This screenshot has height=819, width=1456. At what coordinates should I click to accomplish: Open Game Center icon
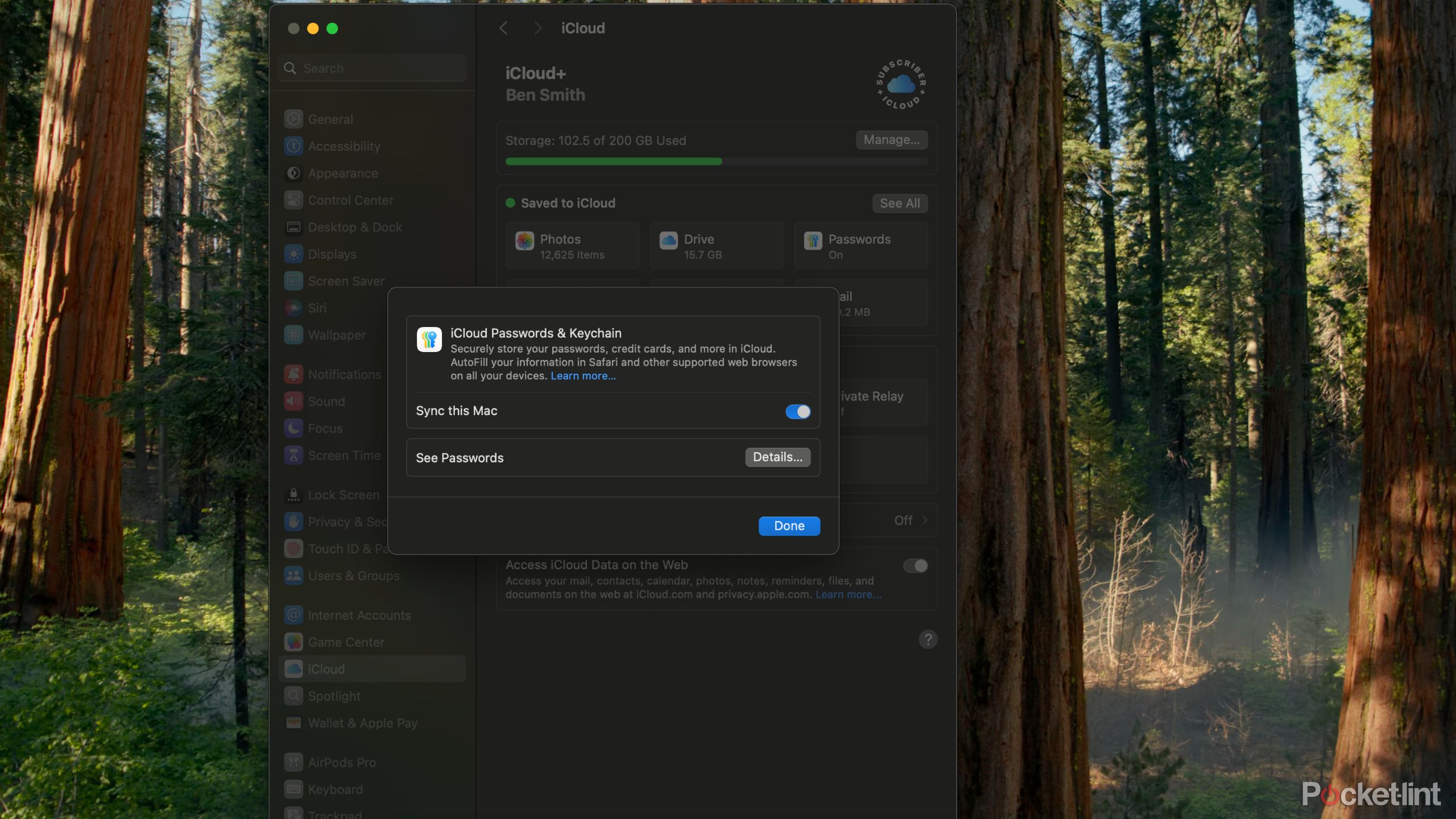[293, 642]
